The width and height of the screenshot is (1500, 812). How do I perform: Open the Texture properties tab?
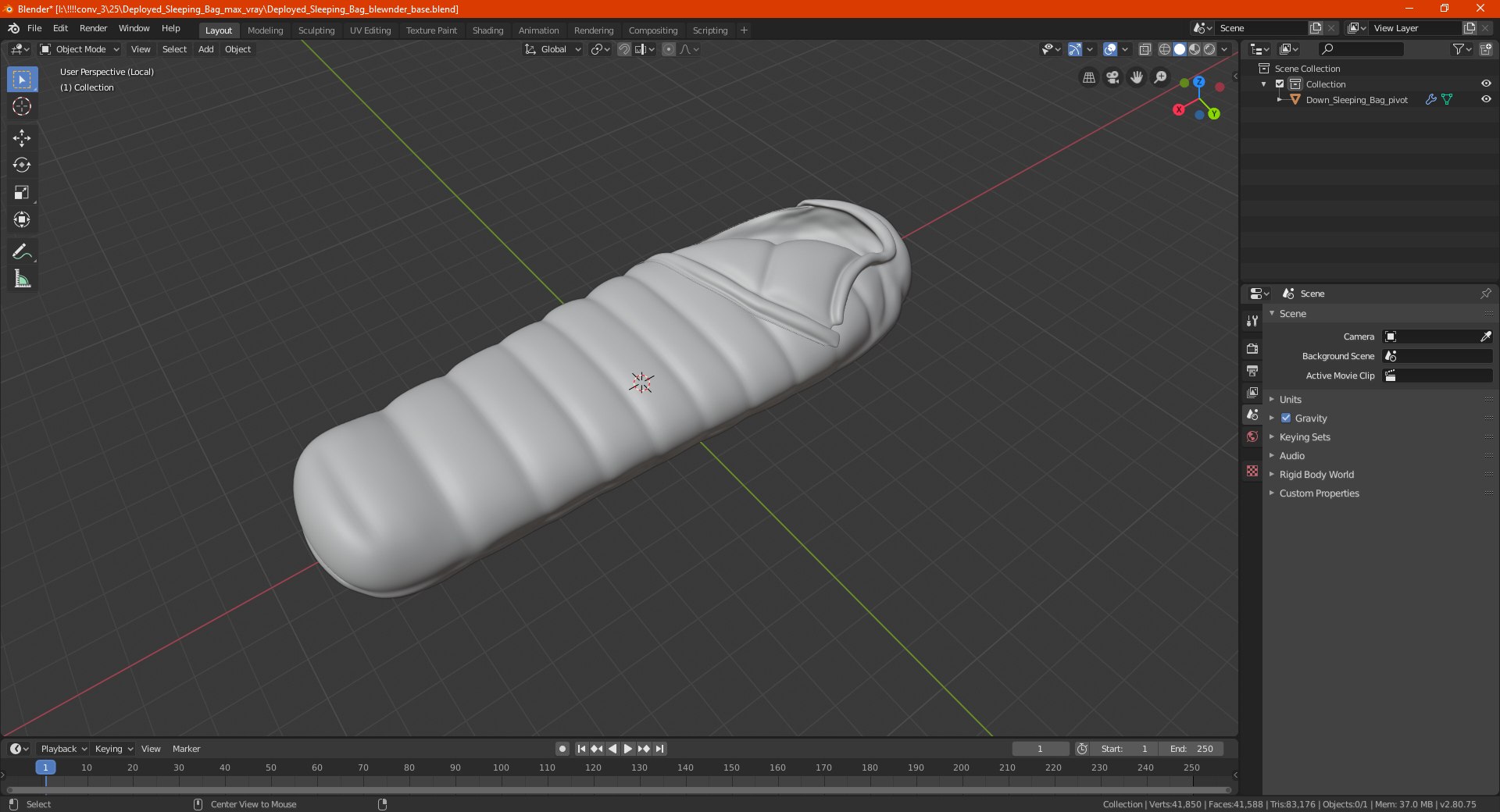click(1252, 471)
